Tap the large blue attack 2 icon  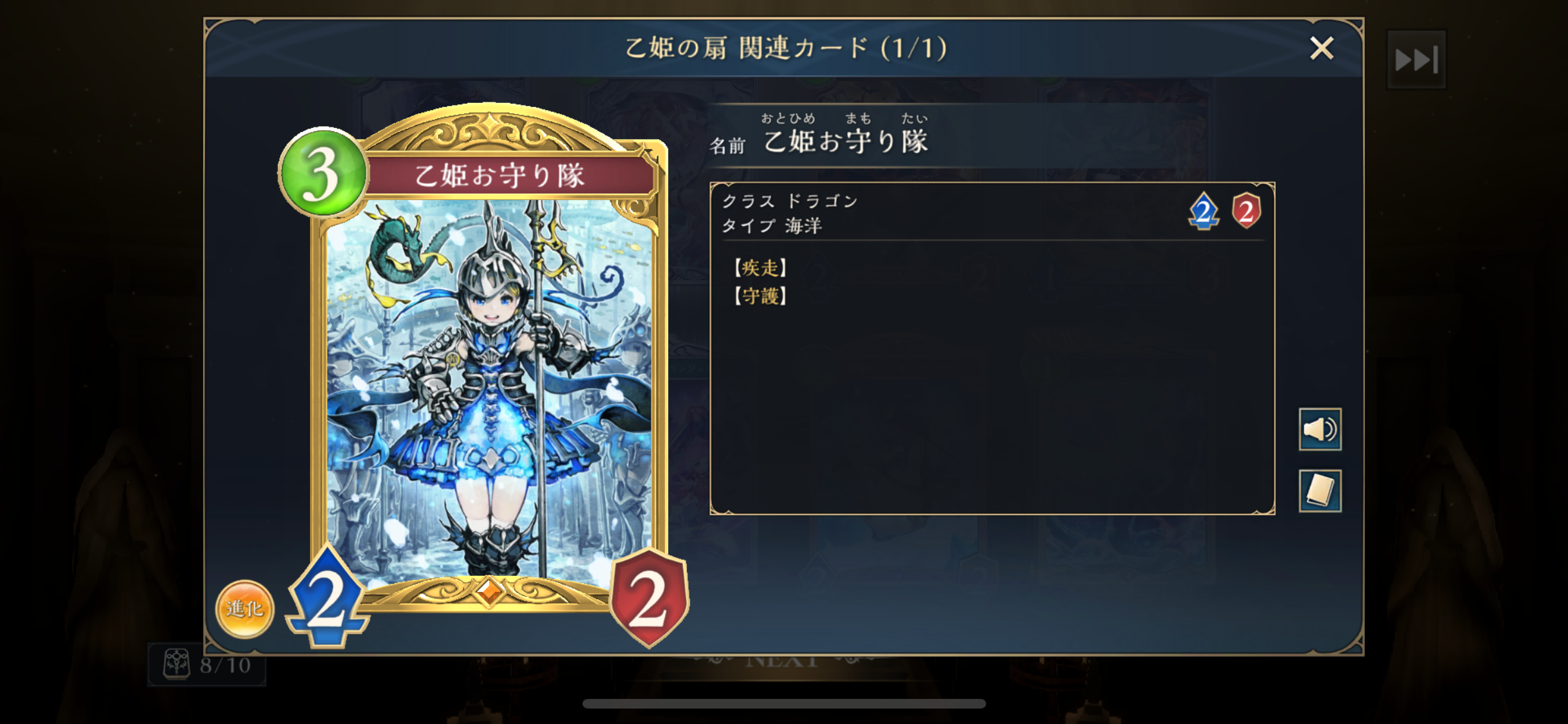pyautogui.click(x=328, y=597)
